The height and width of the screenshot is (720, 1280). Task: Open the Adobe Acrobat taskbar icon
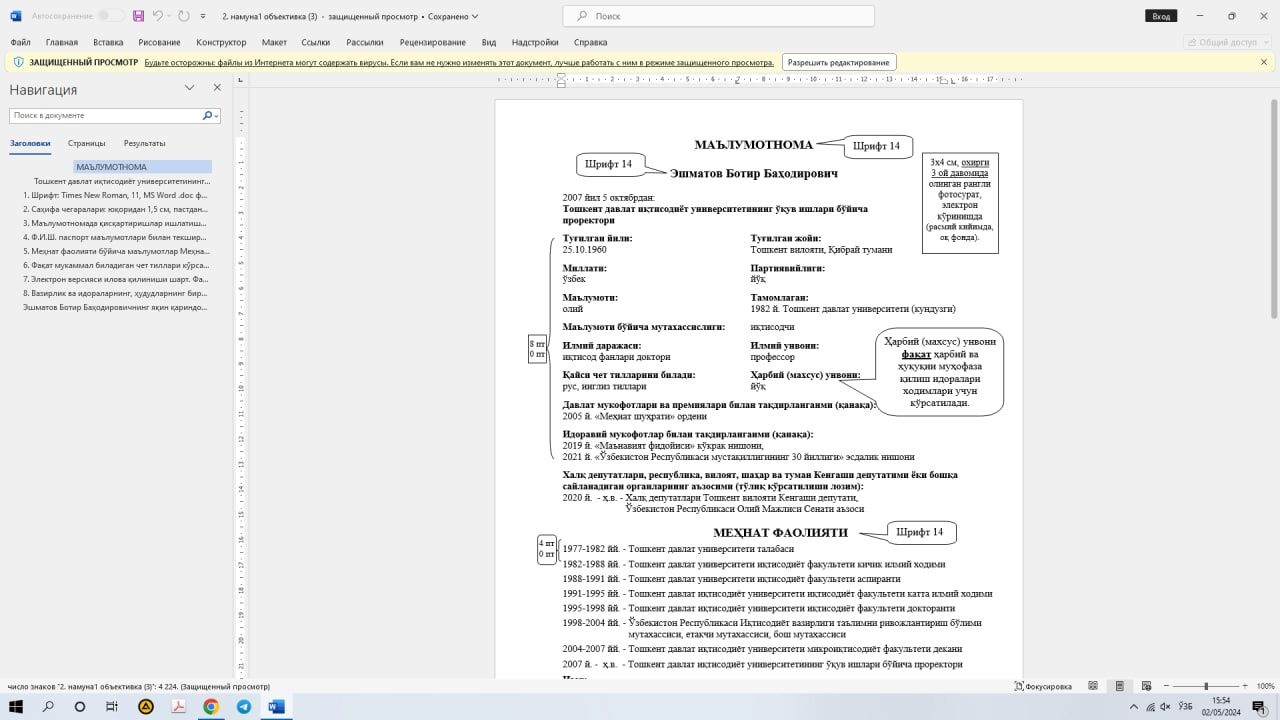[178, 707]
